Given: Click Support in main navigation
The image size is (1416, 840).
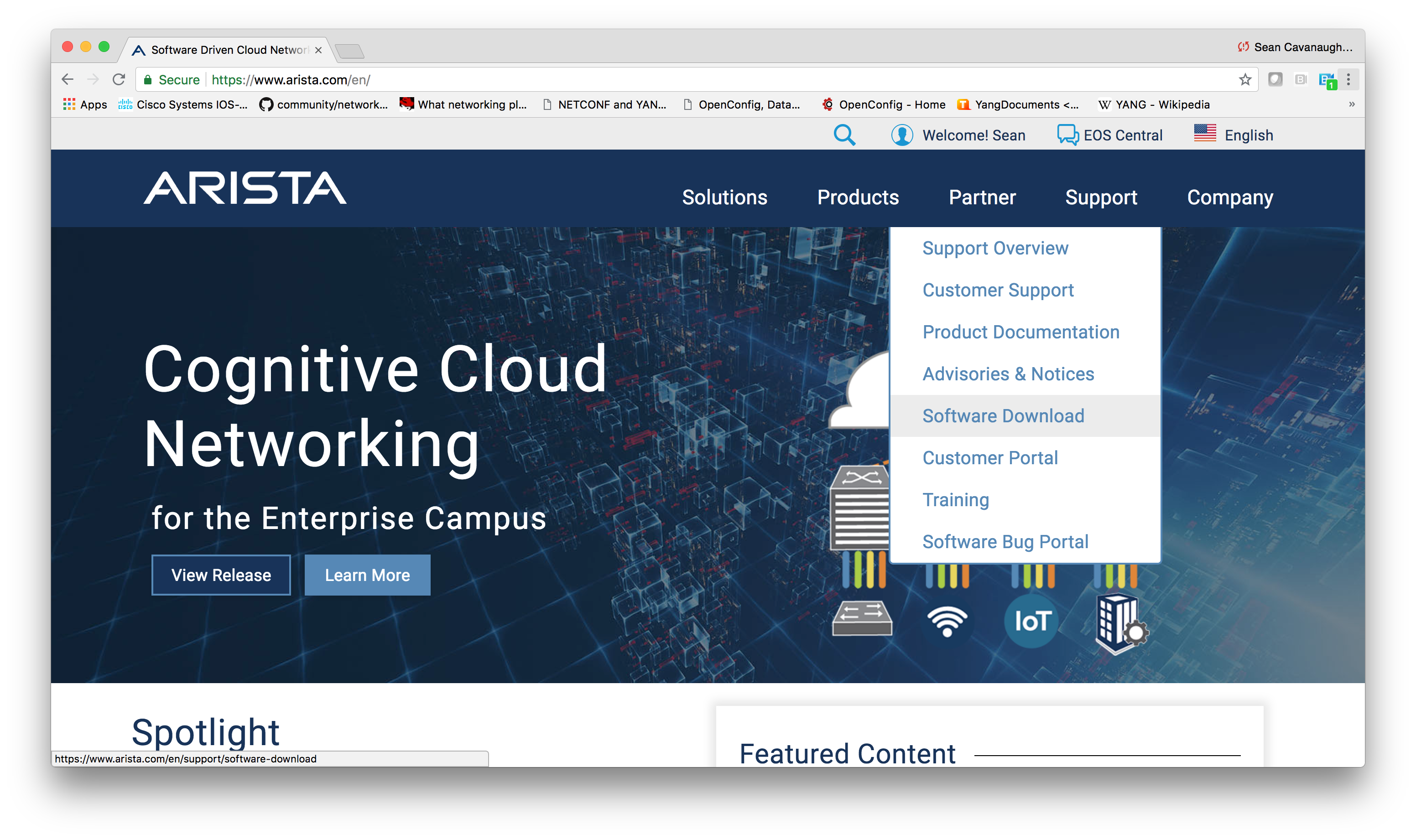Looking at the screenshot, I should 1101,197.
